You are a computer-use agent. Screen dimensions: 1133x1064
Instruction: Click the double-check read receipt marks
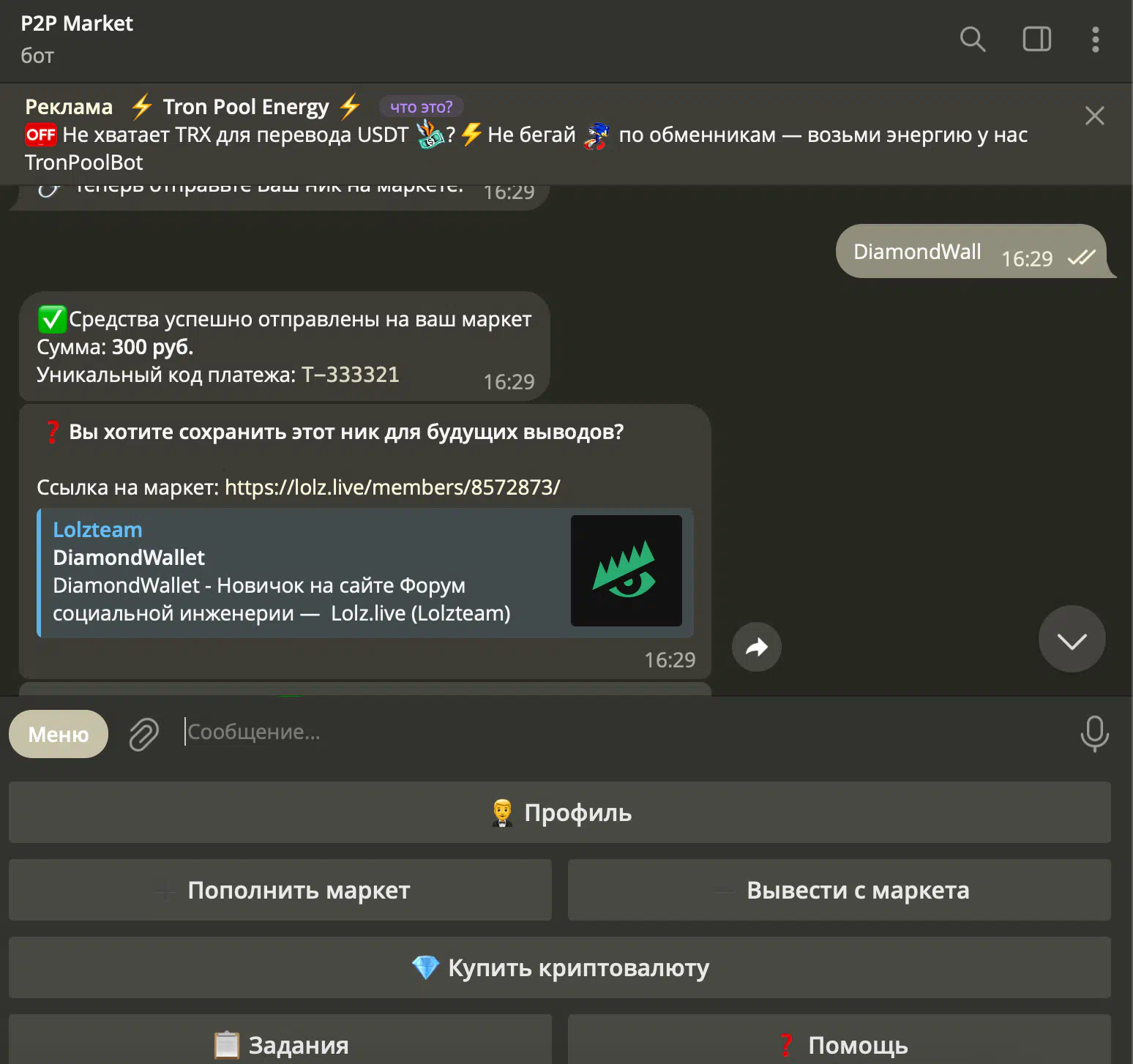click(x=1081, y=258)
